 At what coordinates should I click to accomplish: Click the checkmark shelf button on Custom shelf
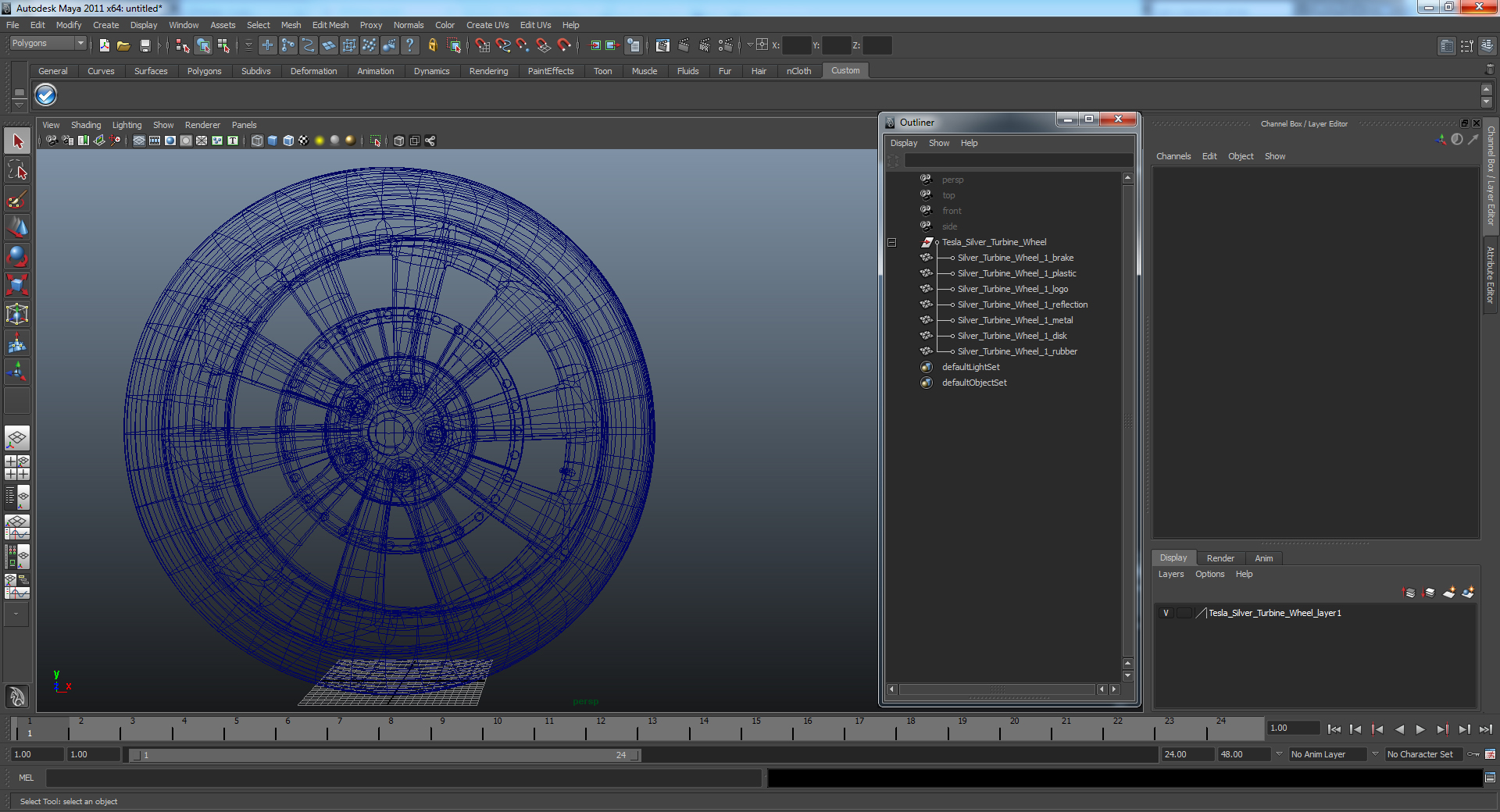point(46,95)
